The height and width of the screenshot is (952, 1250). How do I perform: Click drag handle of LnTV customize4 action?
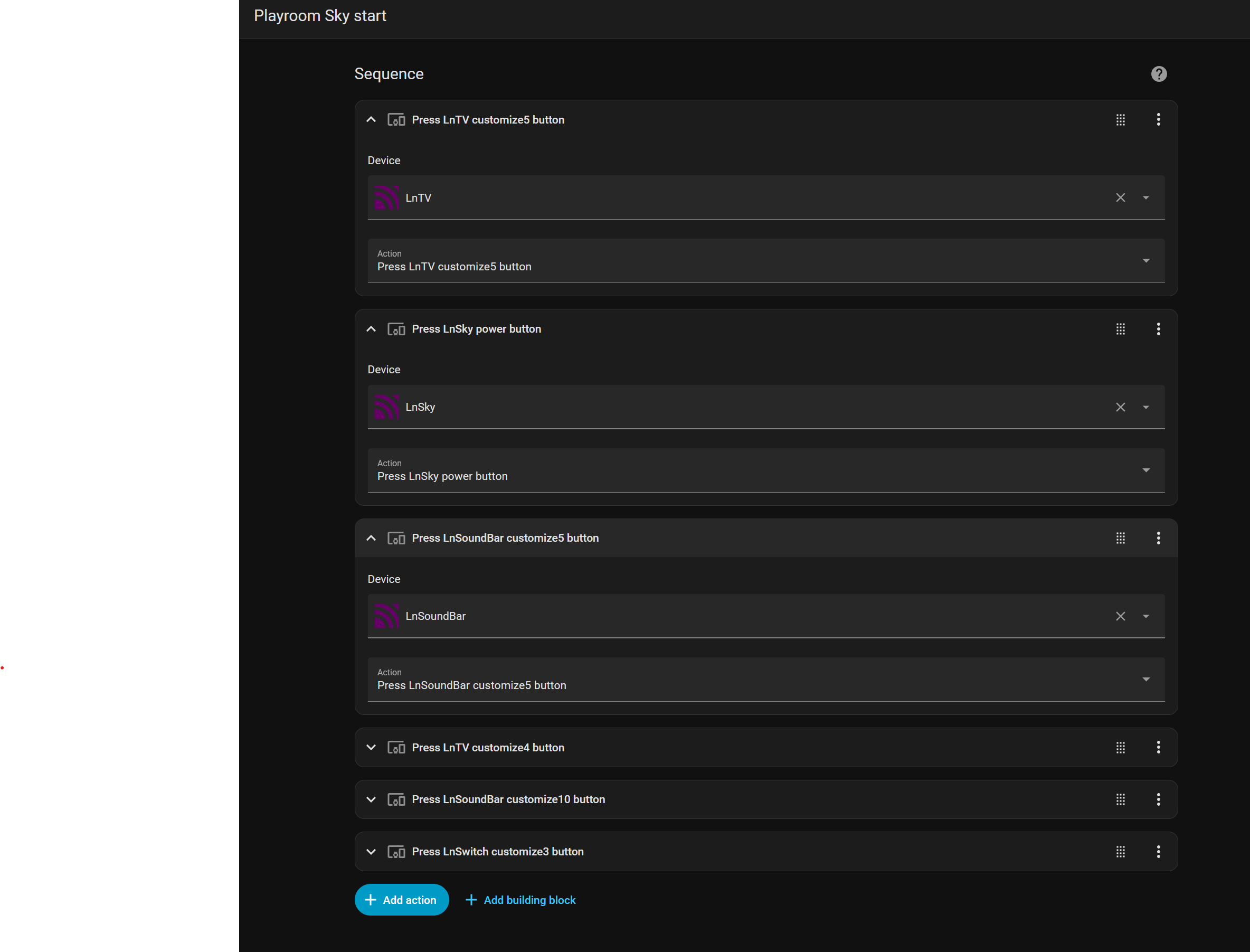point(1120,748)
